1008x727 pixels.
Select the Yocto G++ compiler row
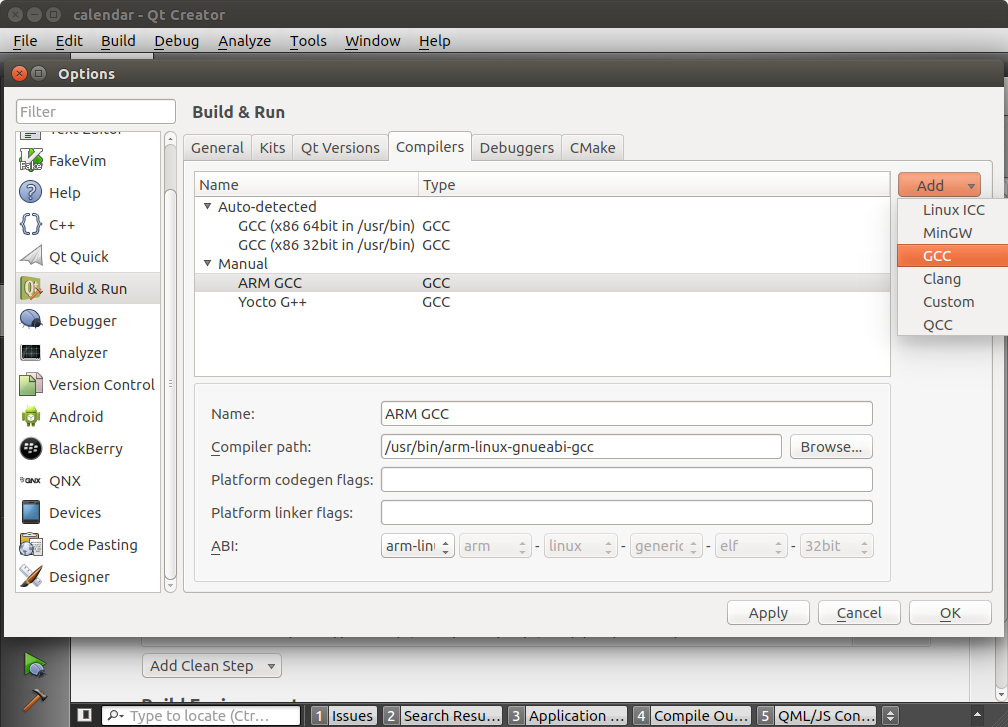(543, 301)
